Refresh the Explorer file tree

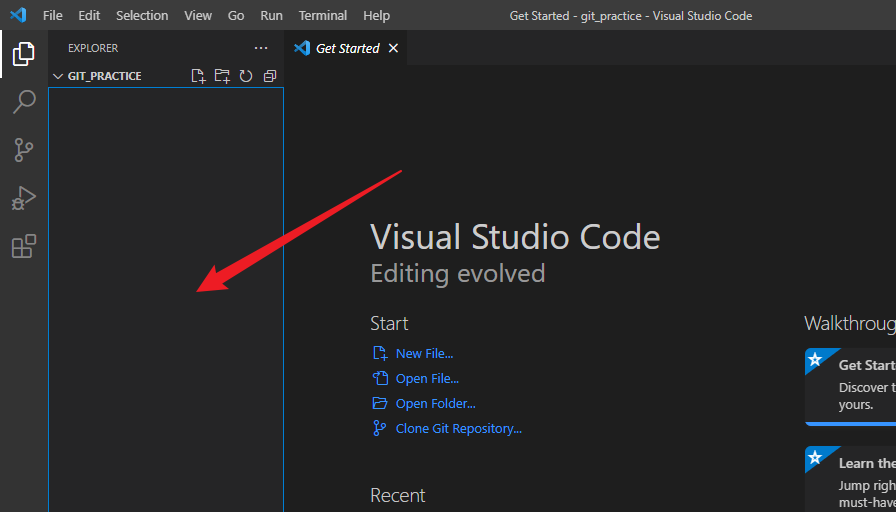[246, 76]
